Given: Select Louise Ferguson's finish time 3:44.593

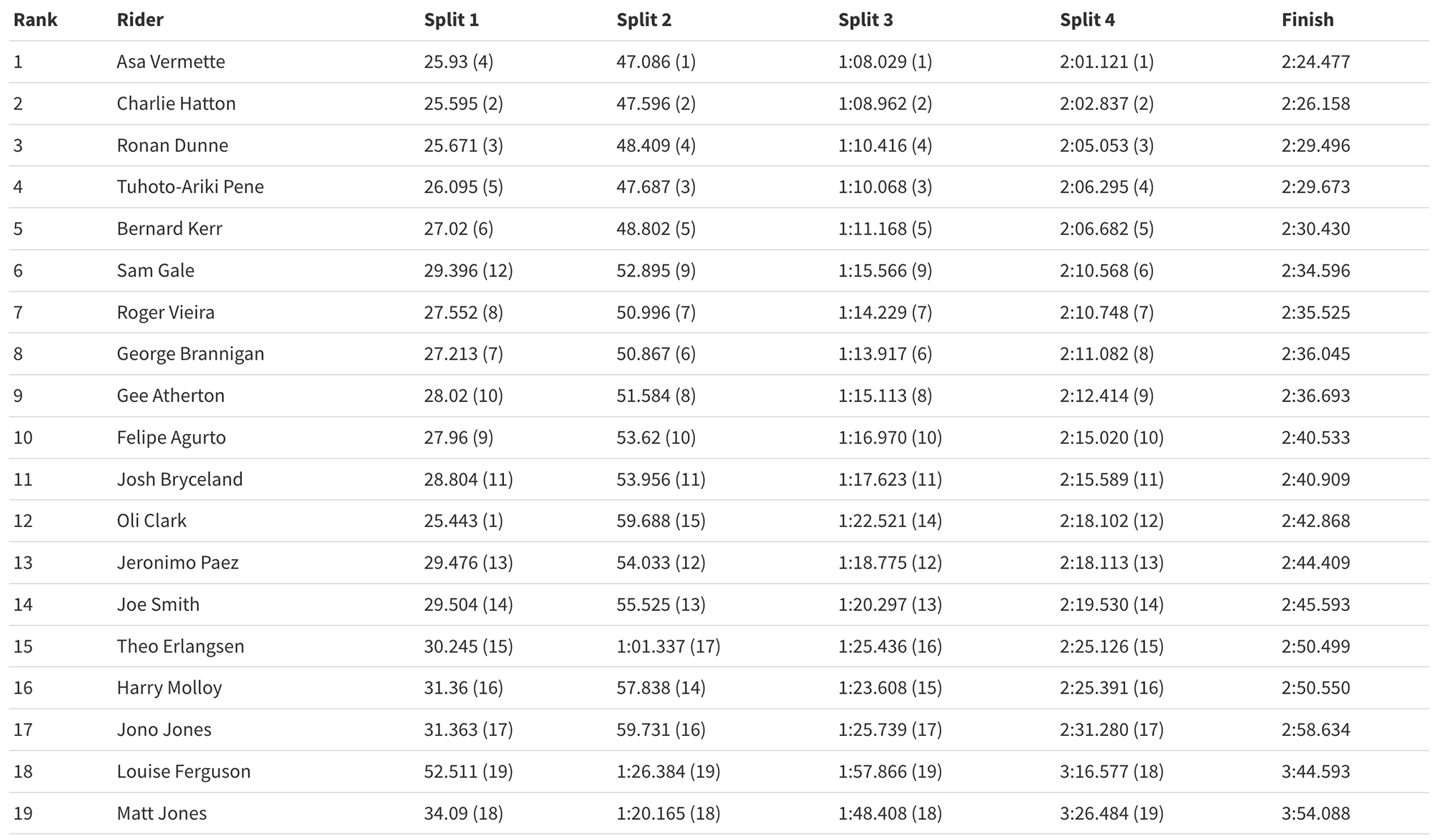Looking at the screenshot, I should [x=1315, y=771].
